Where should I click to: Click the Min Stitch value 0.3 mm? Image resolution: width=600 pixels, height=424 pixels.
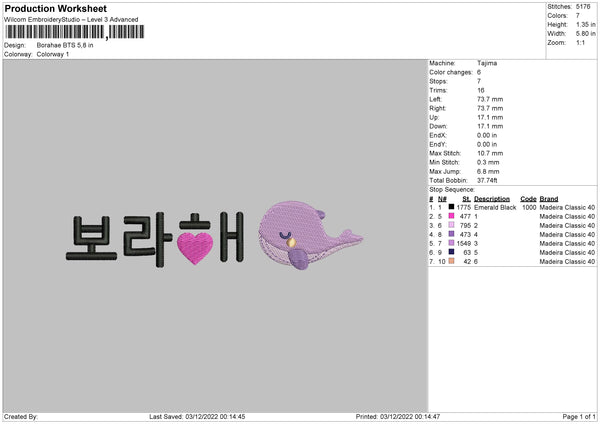pos(488,162)
